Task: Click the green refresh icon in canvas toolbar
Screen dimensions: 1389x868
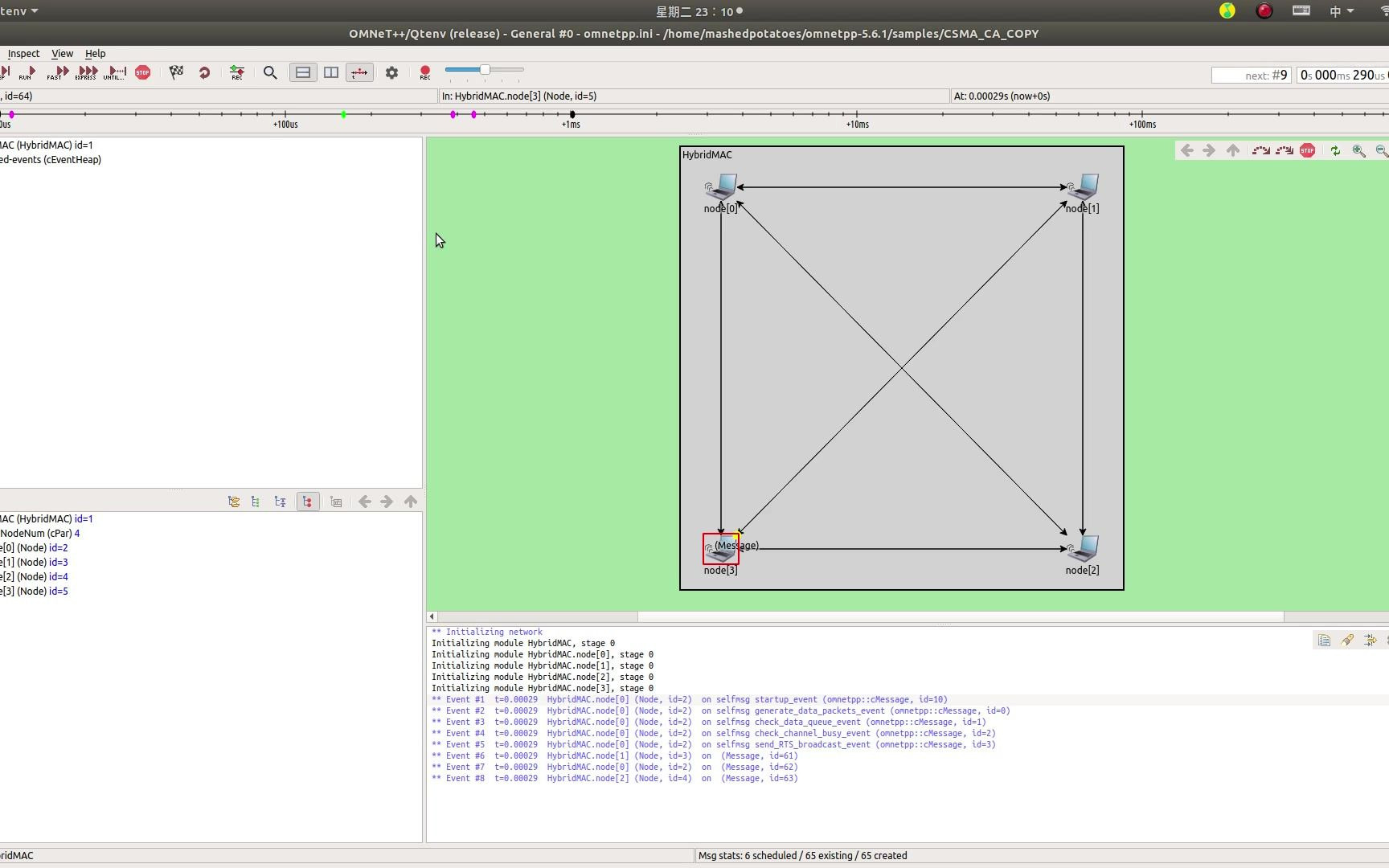Action: (x=1335, y=151)
